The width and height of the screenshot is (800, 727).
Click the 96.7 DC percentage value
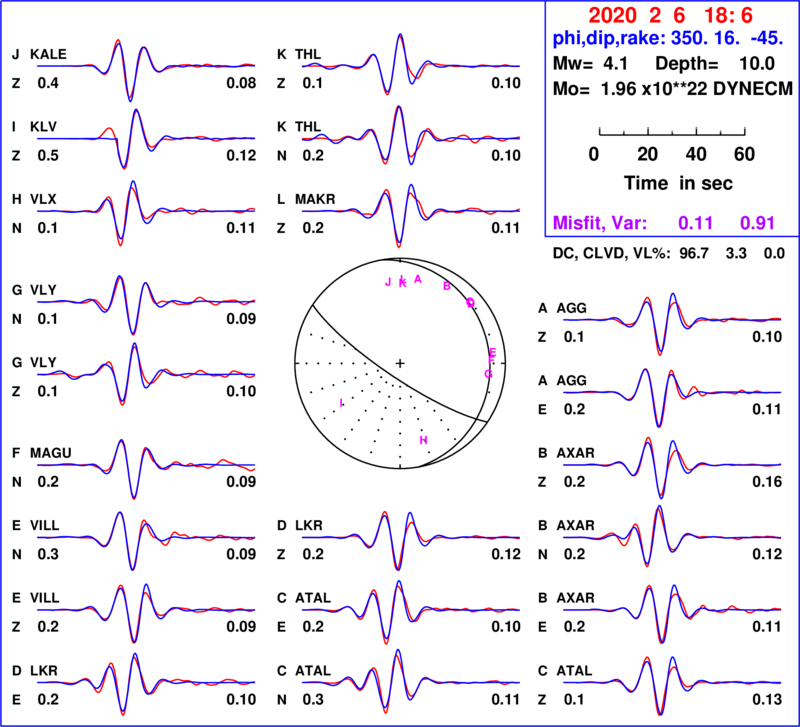[694, 254]
